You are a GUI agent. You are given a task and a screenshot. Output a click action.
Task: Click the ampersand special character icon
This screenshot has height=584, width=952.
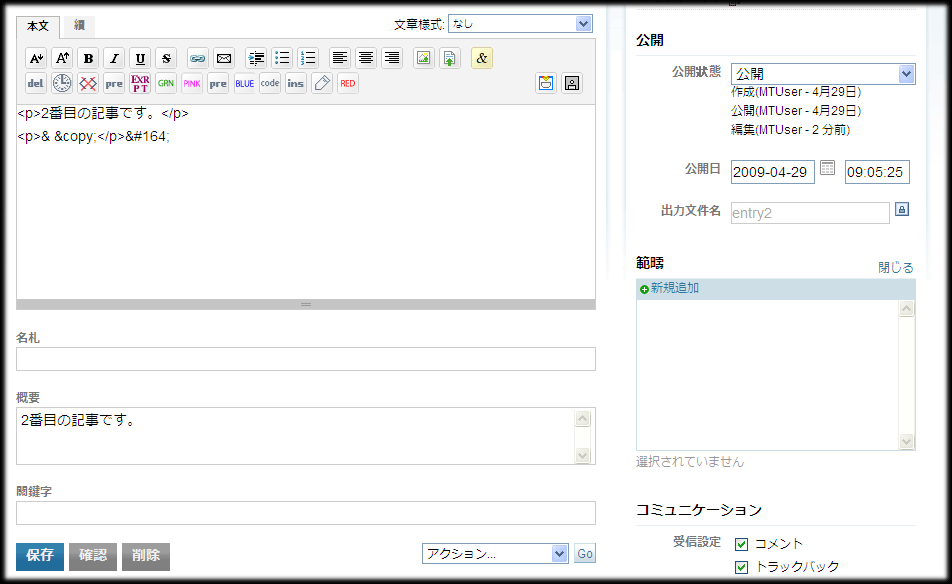coord(482,58)
